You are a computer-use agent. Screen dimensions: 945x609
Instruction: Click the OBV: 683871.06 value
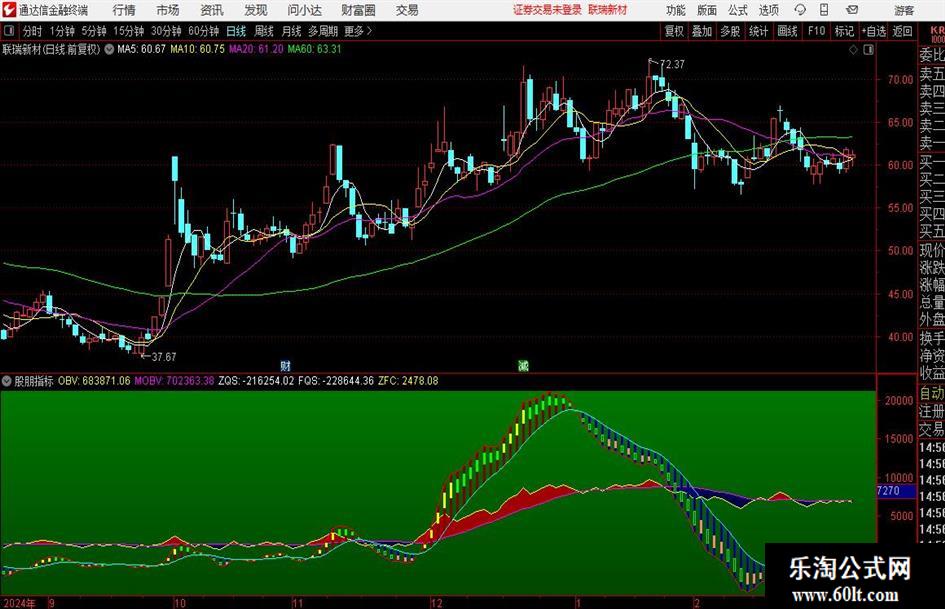(94, 381)
